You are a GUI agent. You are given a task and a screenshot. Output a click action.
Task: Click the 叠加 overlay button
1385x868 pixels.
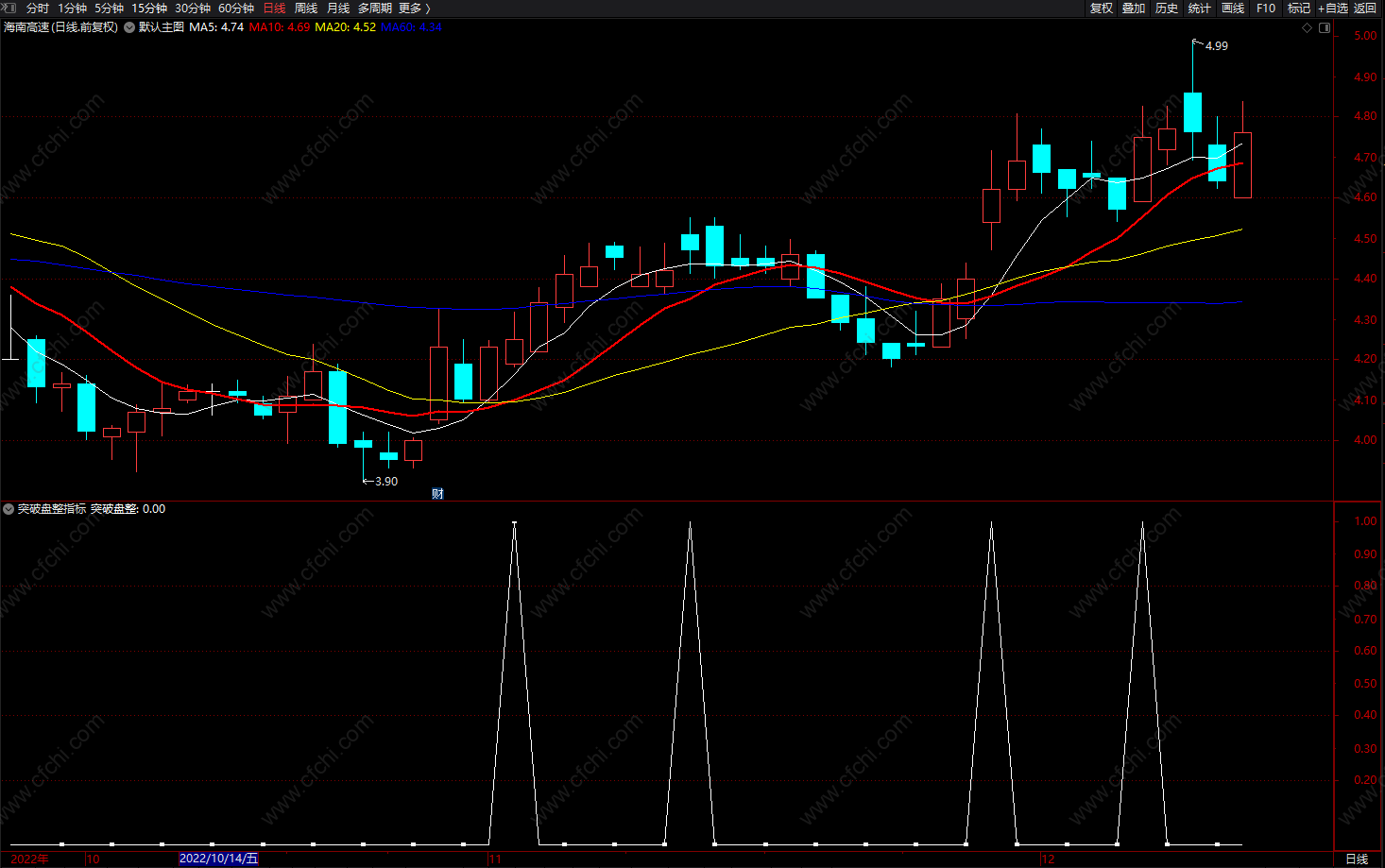point(1134,8)
